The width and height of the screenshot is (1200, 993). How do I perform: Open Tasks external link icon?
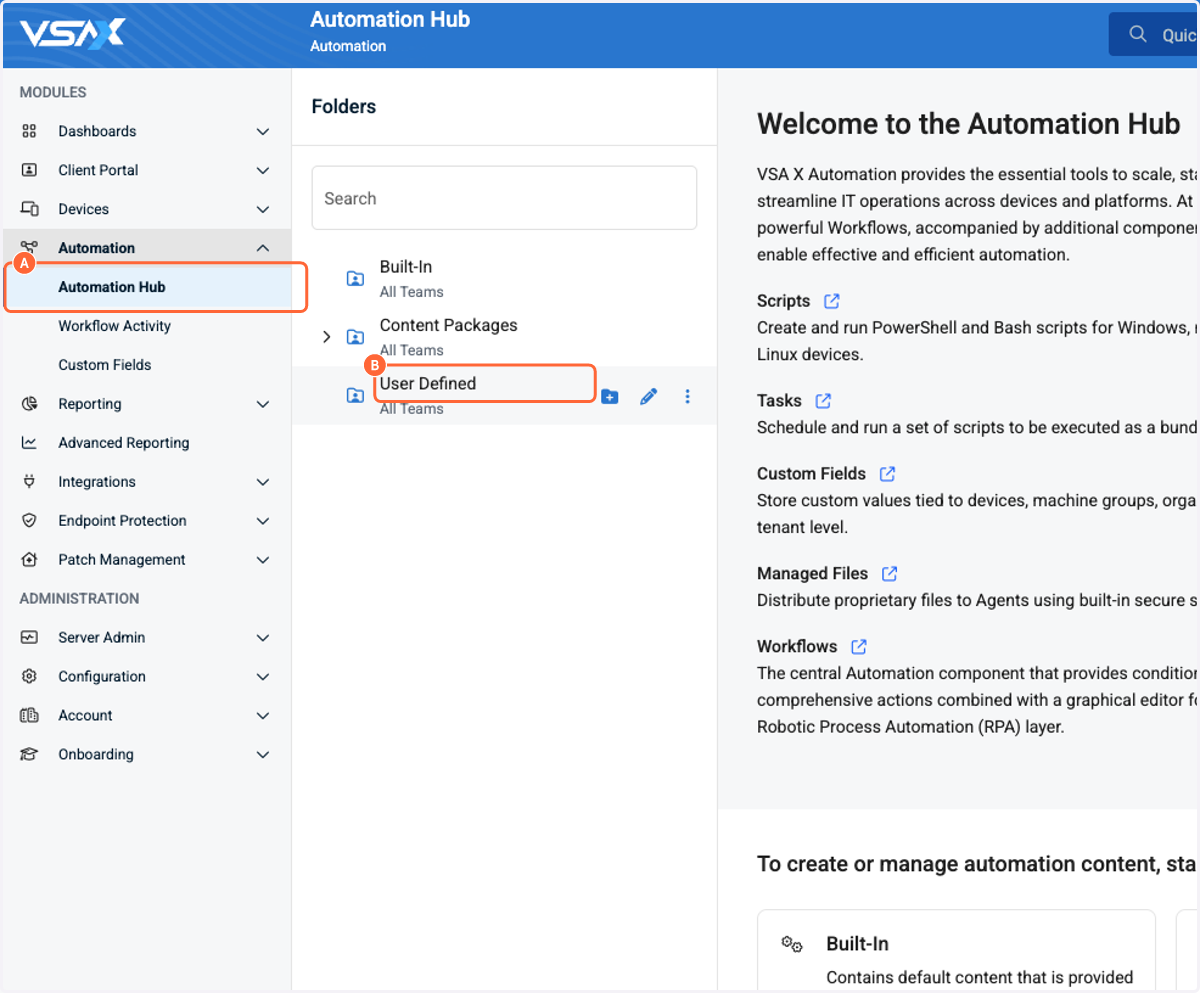(823, 401)
